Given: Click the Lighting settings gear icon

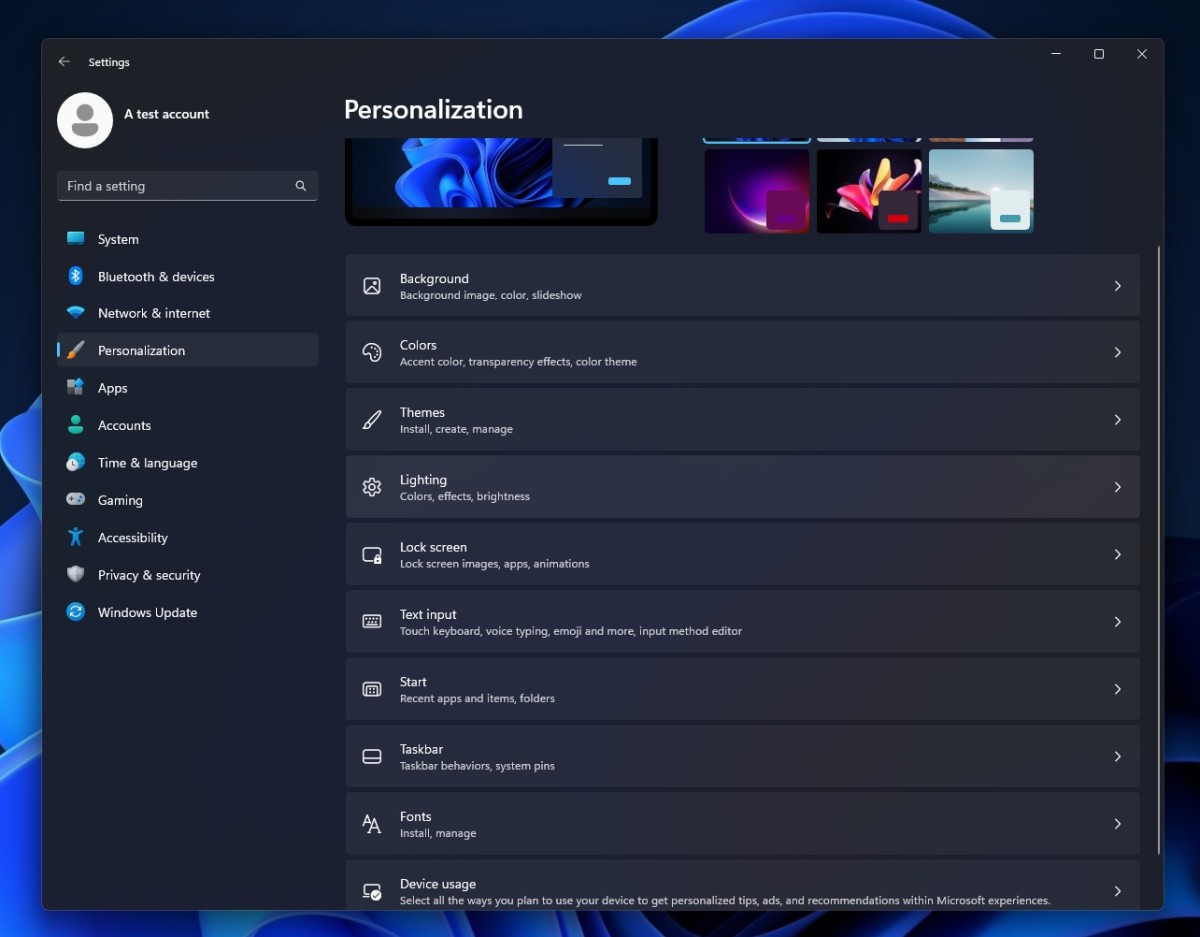Looking at the screenshot, I should point(371,487).
